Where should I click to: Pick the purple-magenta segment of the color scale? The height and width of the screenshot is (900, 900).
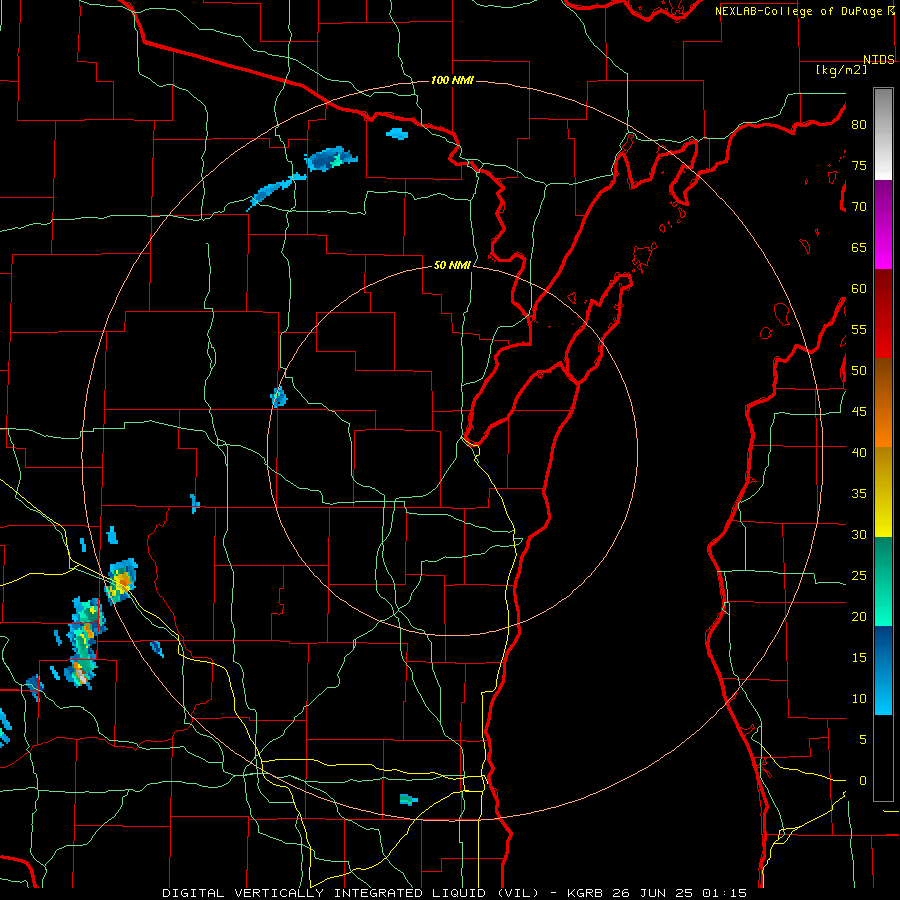pos(883,225)
